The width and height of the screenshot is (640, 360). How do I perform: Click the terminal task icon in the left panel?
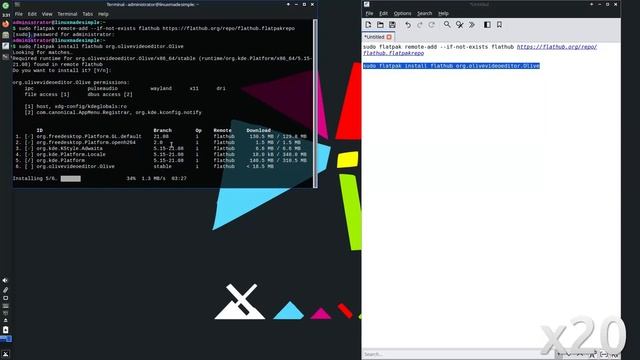[x=5, y=57]
